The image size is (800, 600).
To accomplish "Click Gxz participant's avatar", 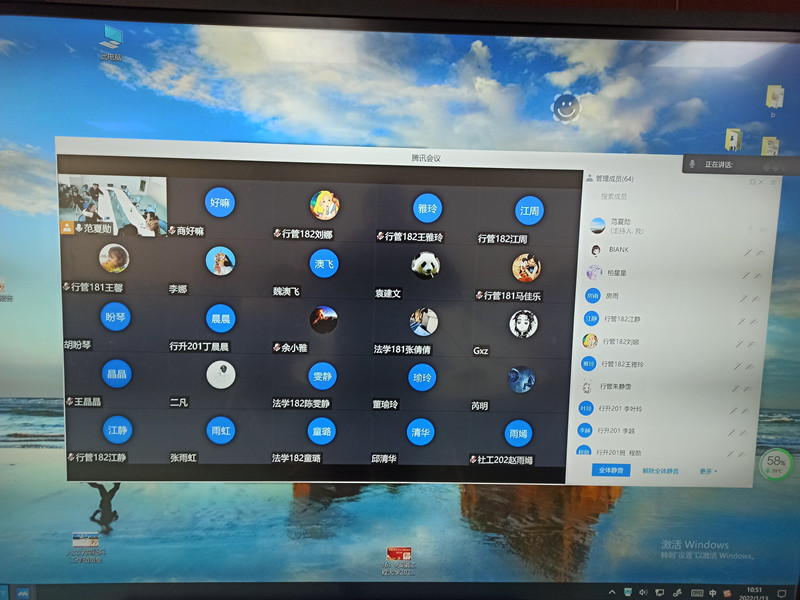I will 523,323.
